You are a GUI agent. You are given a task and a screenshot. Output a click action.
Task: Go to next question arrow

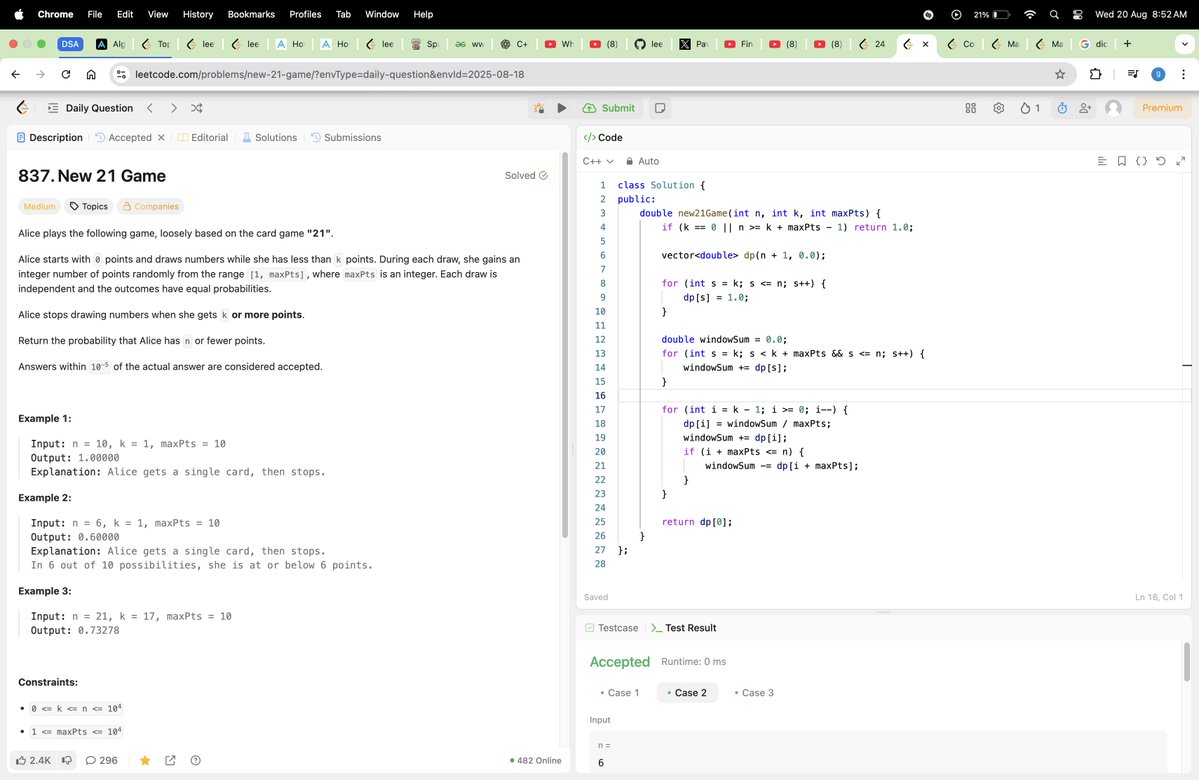pos(174,108)
